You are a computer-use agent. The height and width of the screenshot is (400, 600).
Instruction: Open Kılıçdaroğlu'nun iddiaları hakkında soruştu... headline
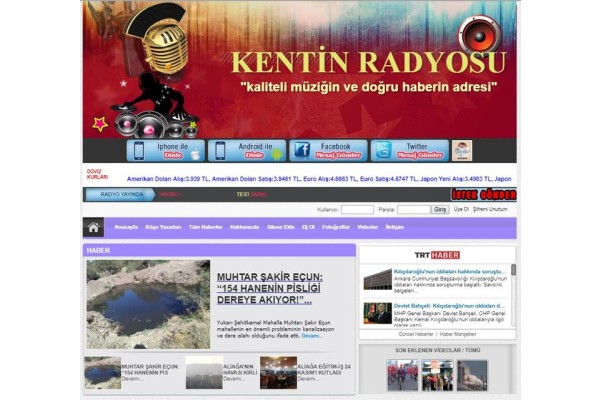tap(450, 272)
